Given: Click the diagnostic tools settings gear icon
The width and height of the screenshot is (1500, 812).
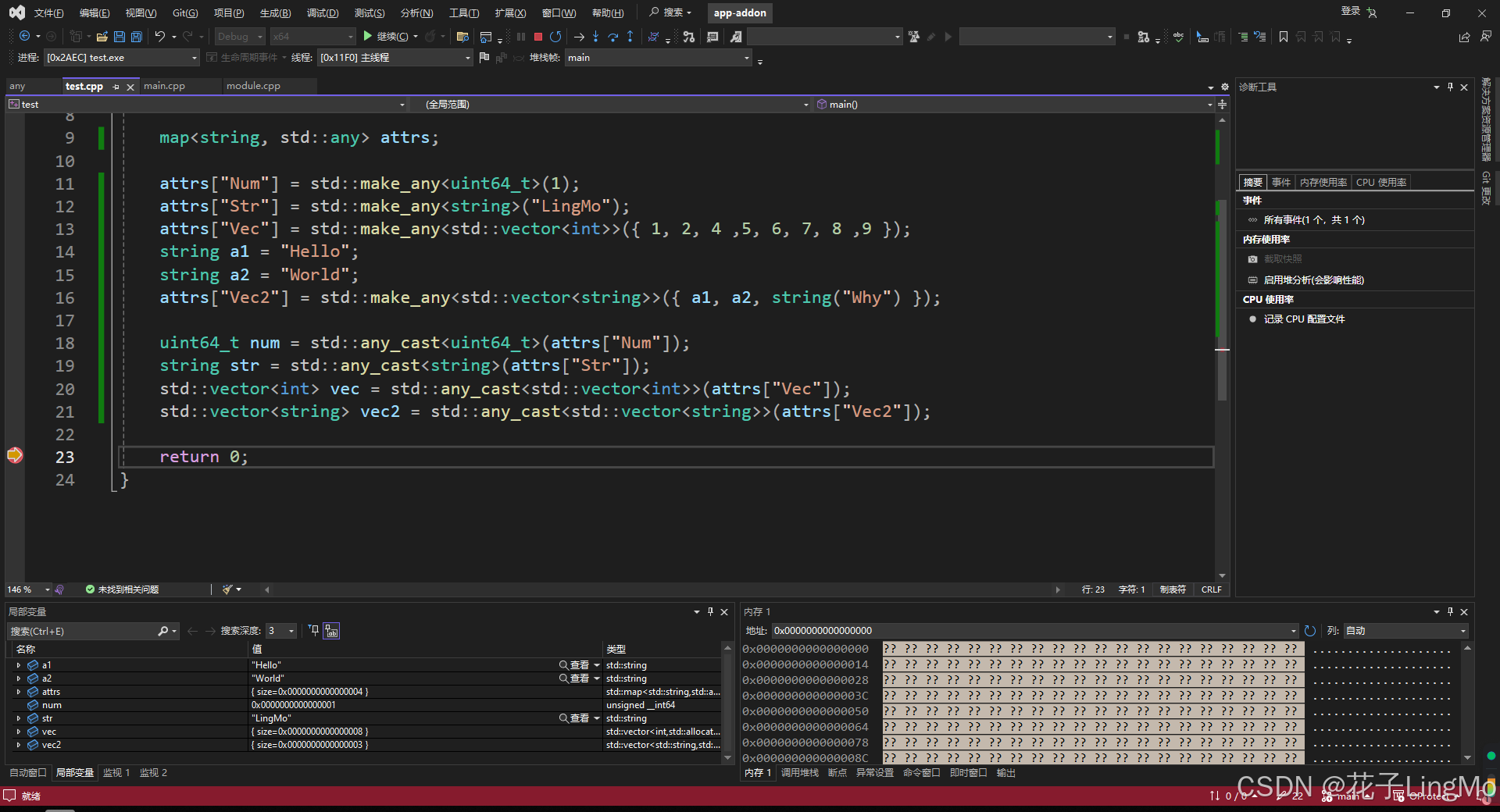Looking at the screenshot, I should [x=1224, y=87].
